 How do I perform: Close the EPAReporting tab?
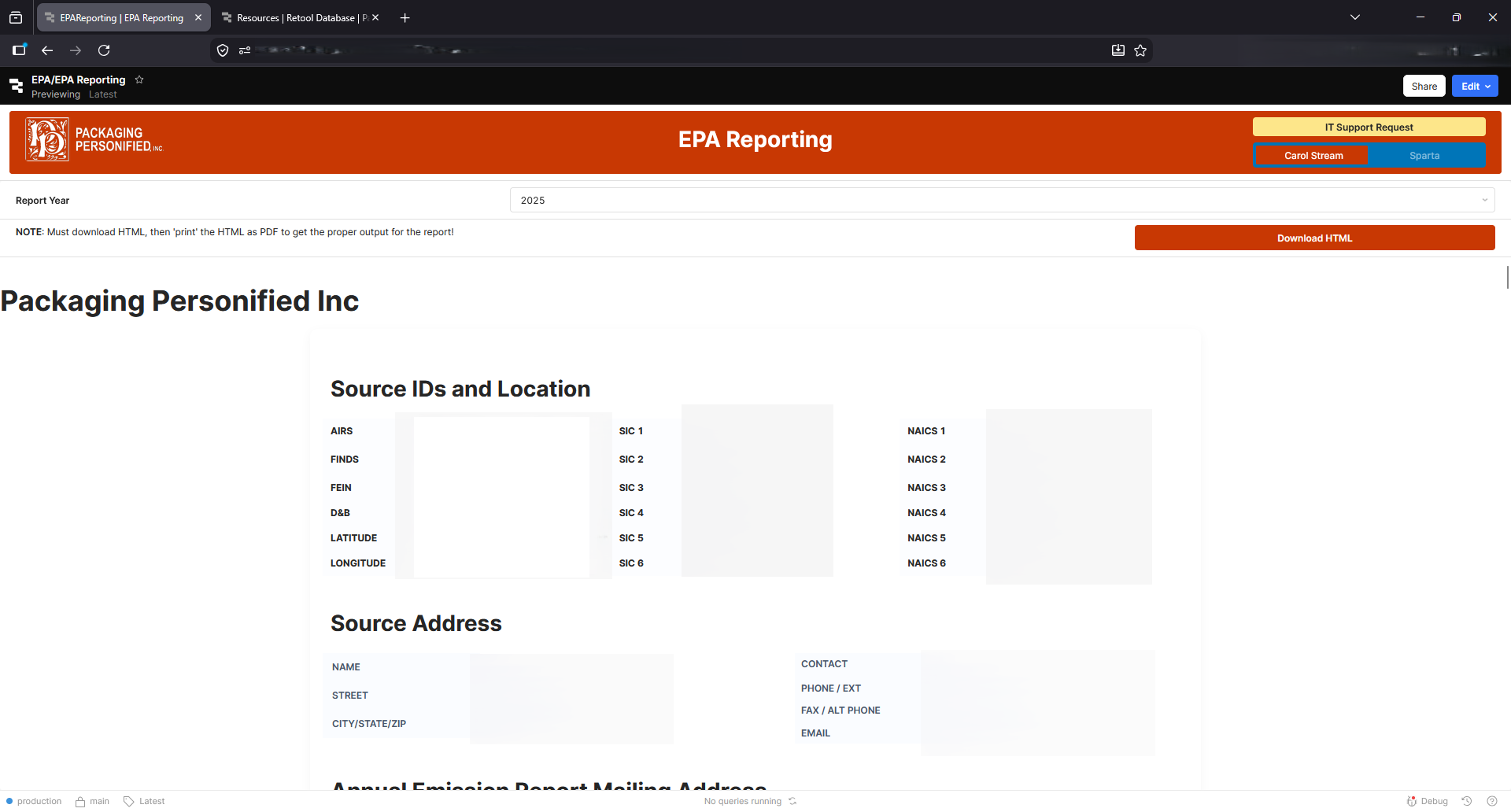198,17
